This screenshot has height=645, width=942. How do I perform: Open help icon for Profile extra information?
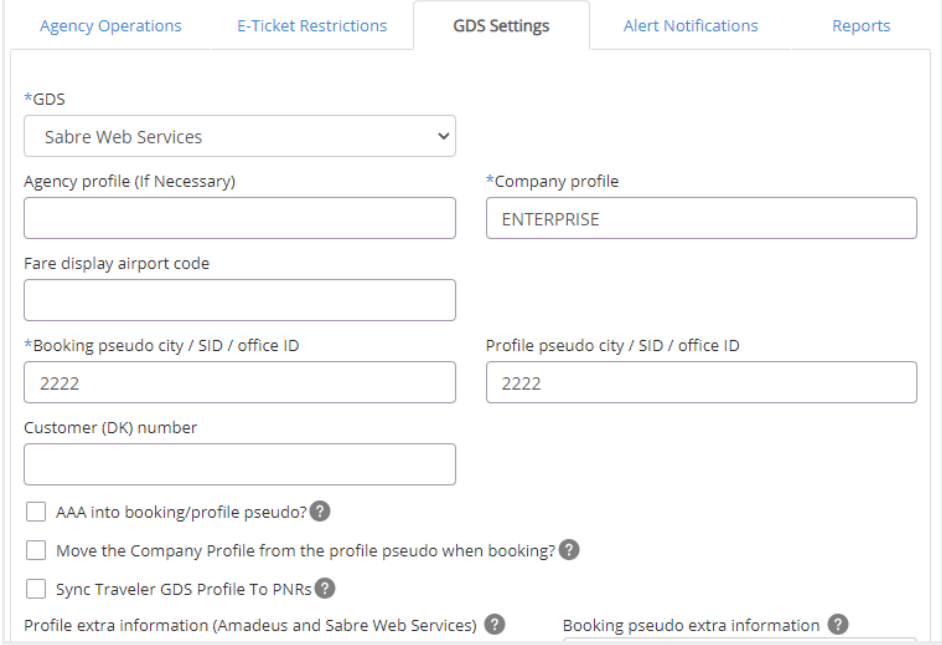(x=494, y=625)
